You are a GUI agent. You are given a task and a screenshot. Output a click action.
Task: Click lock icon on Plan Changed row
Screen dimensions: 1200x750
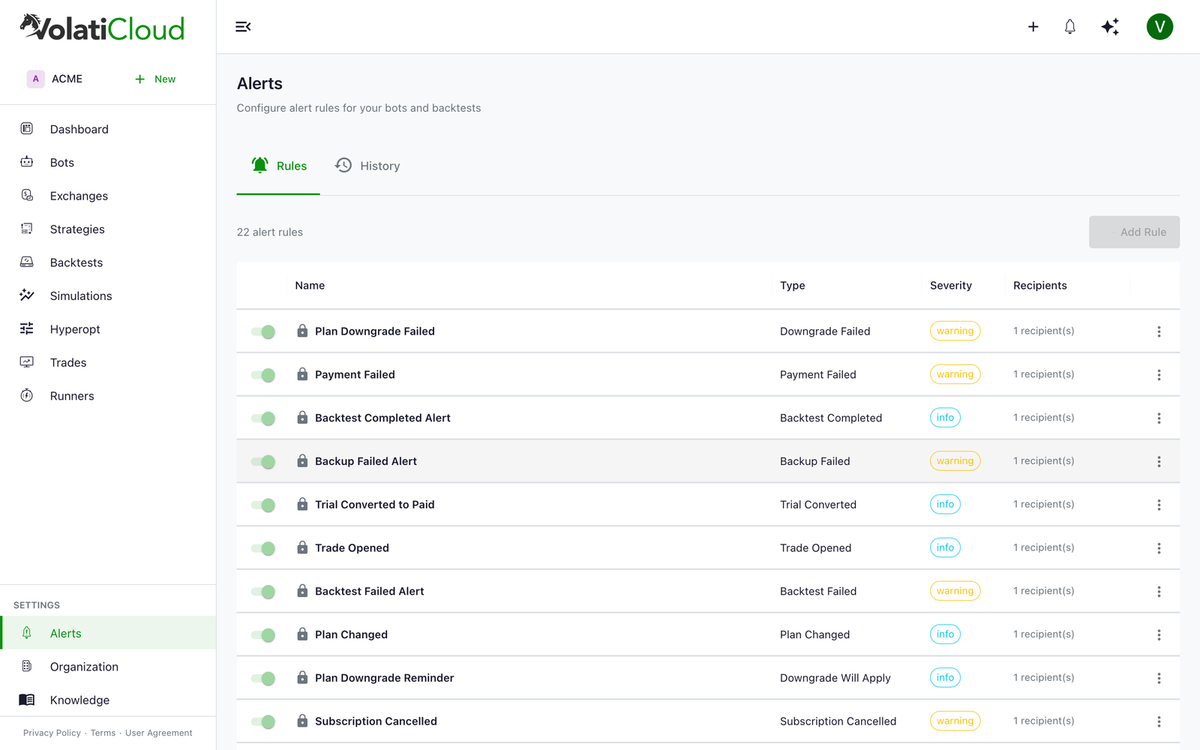[x=302, y=634]
